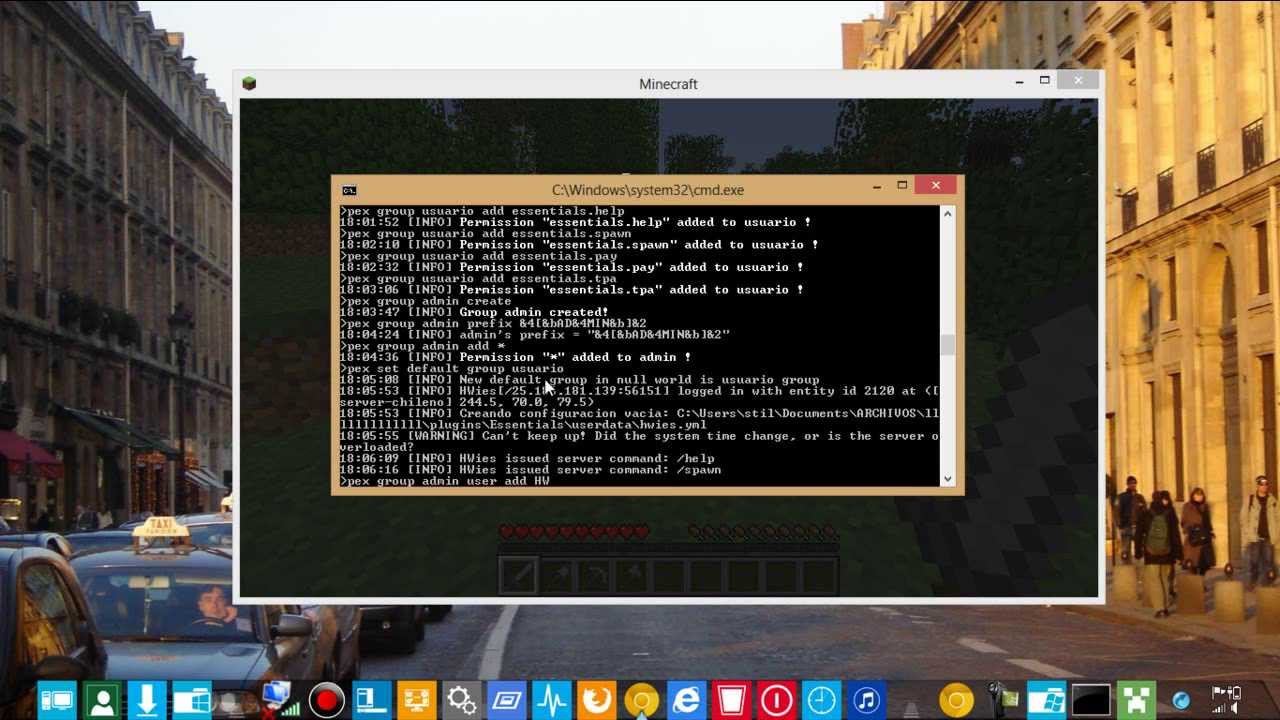Click the red power button dock icon

776,700
